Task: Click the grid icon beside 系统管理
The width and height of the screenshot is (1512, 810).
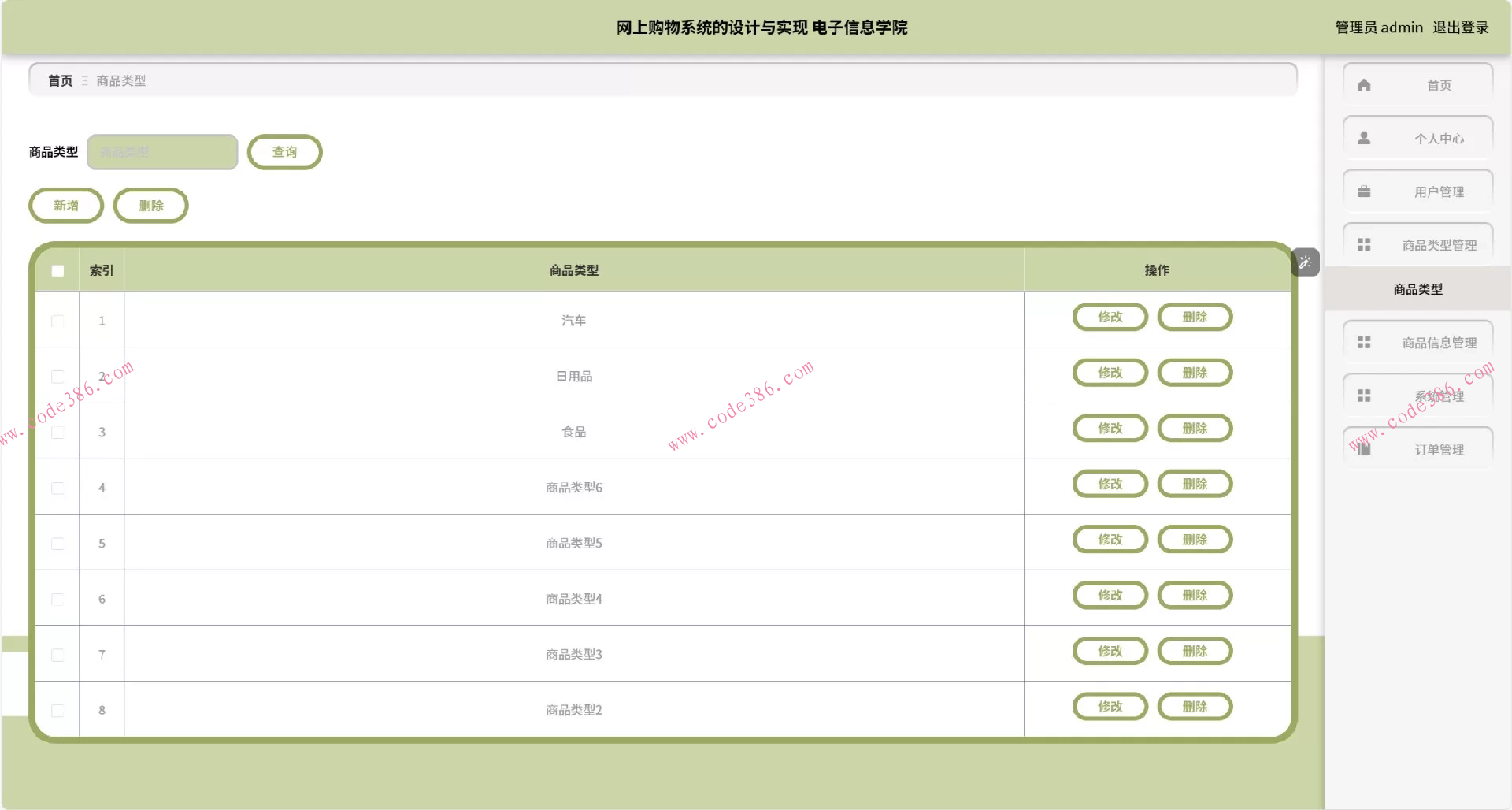Action: click(1364, 396)
